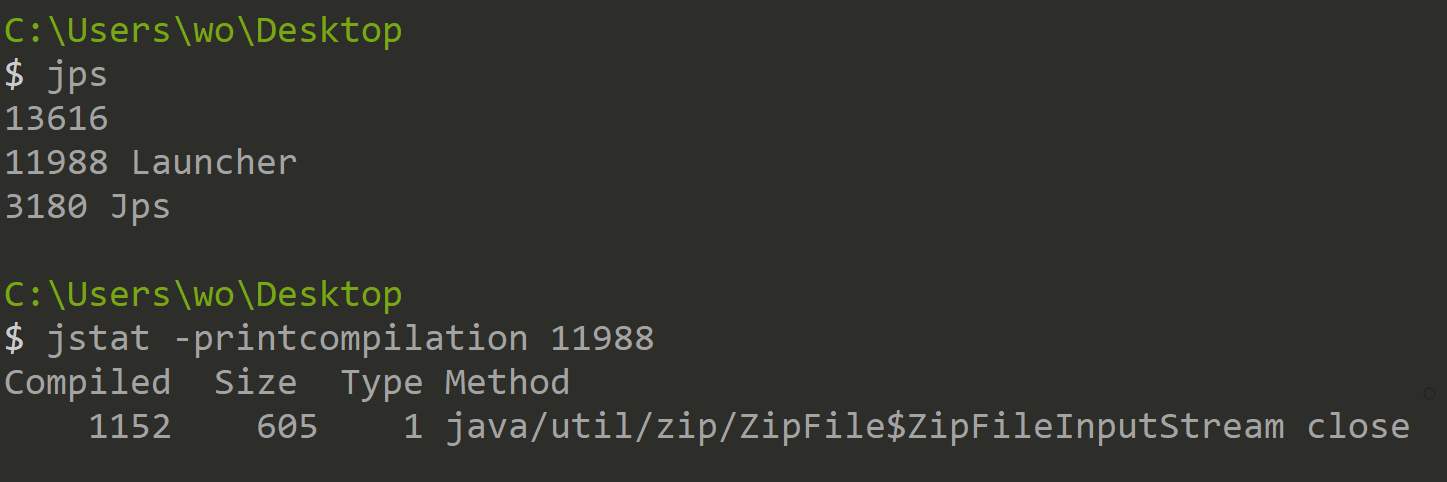Screen dimensions: 1447x482
Task: Click the process ID 3180
Action: point(46,207)
